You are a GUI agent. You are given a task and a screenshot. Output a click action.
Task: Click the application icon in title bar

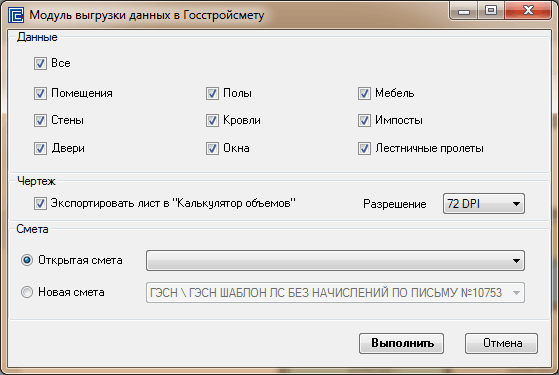(x=16, y=15)
